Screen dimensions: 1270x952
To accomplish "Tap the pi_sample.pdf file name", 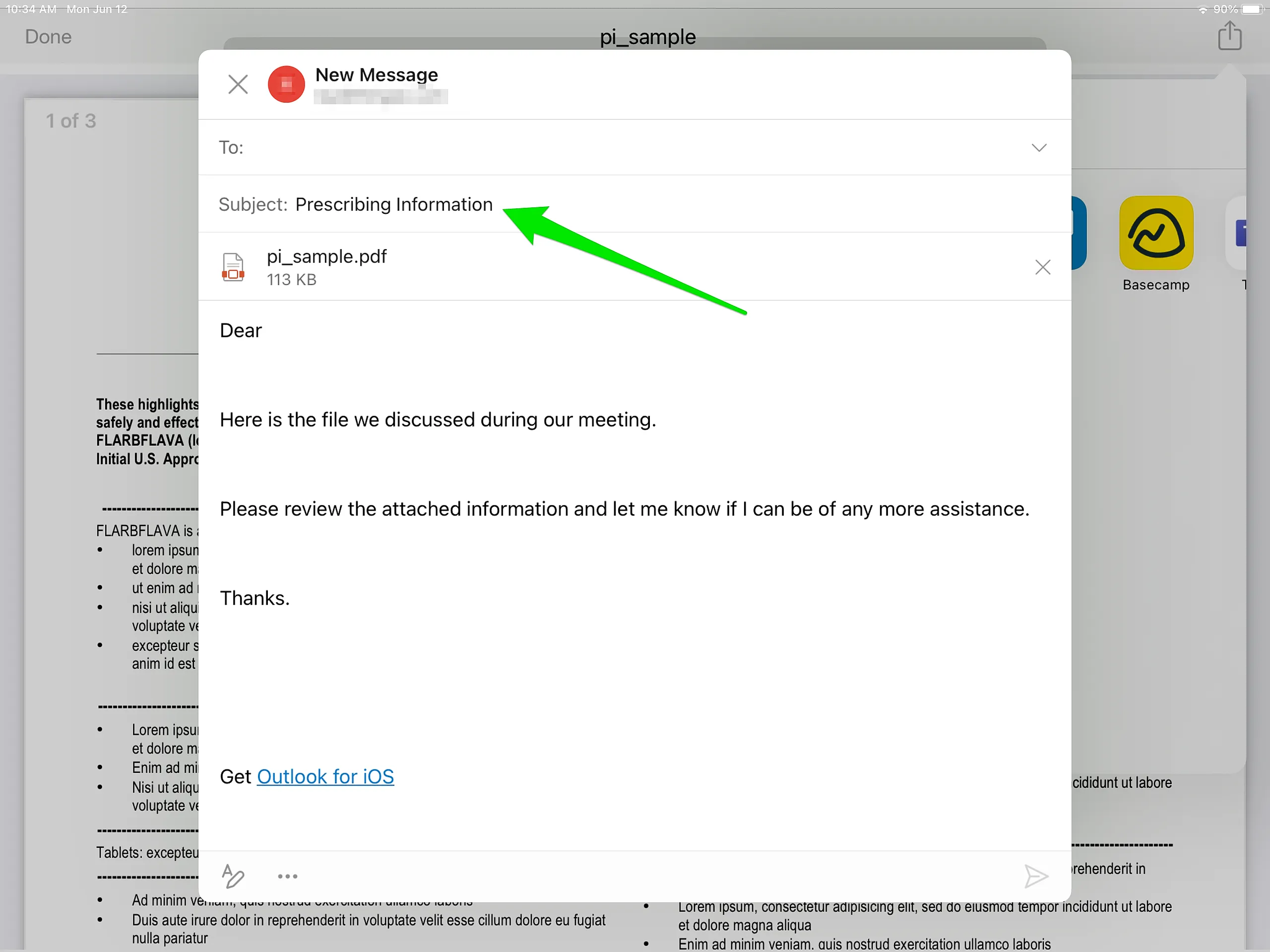I will coord(327,256).
